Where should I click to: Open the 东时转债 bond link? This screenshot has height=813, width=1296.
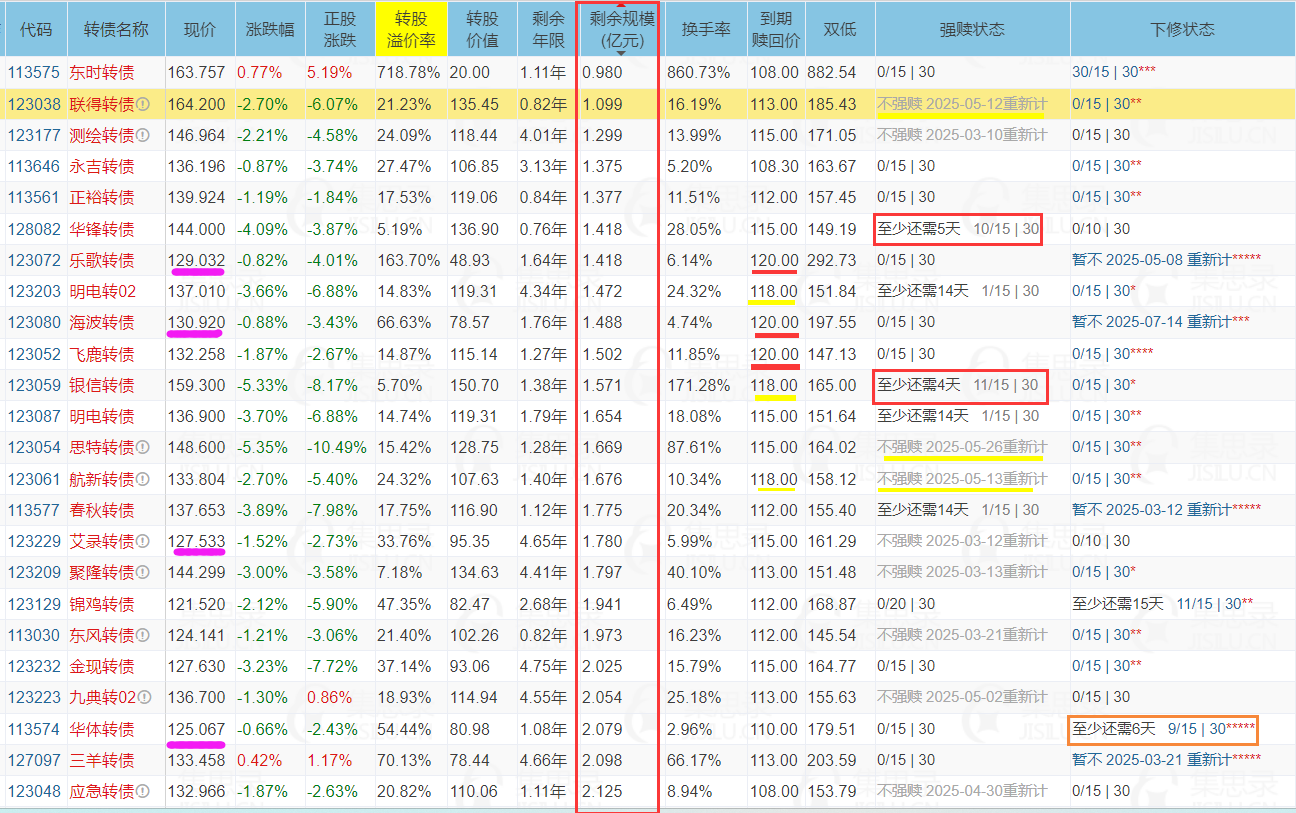pyautogui.click(x=101, y=73)
